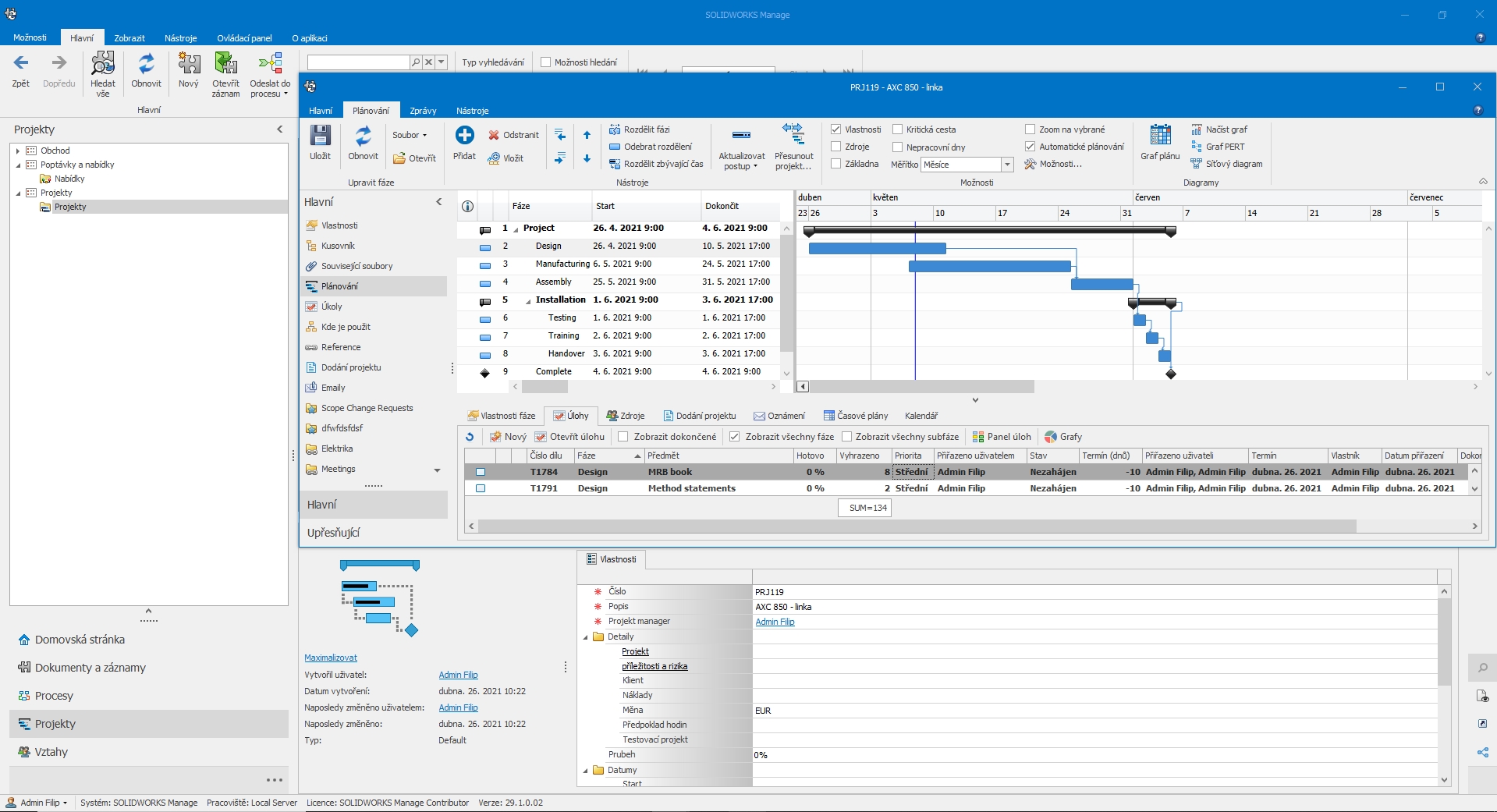Collapse Poptávky a nabídky tree node

pos(18,165)
